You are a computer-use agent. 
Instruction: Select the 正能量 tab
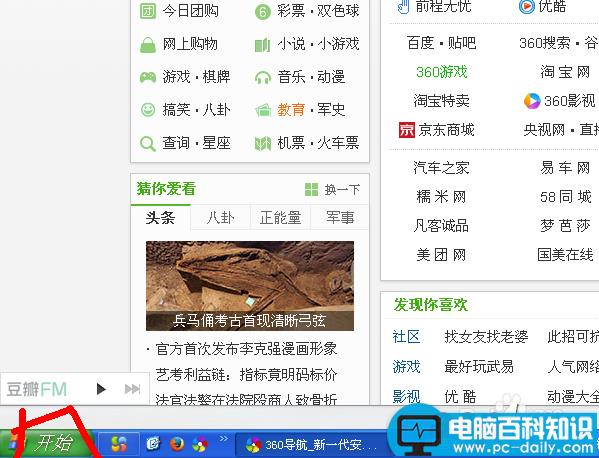pos(280,218)
